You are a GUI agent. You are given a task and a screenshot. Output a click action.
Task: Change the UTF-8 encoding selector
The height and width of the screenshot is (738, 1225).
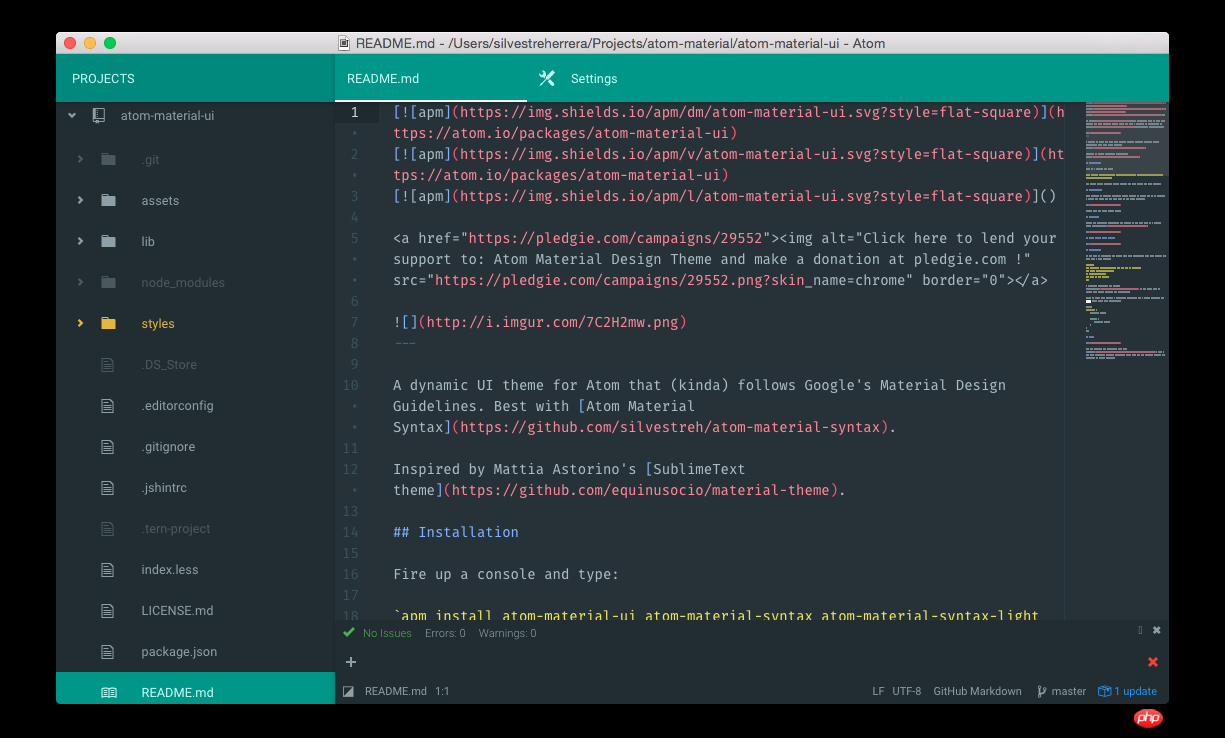click(x=907, y=691)
